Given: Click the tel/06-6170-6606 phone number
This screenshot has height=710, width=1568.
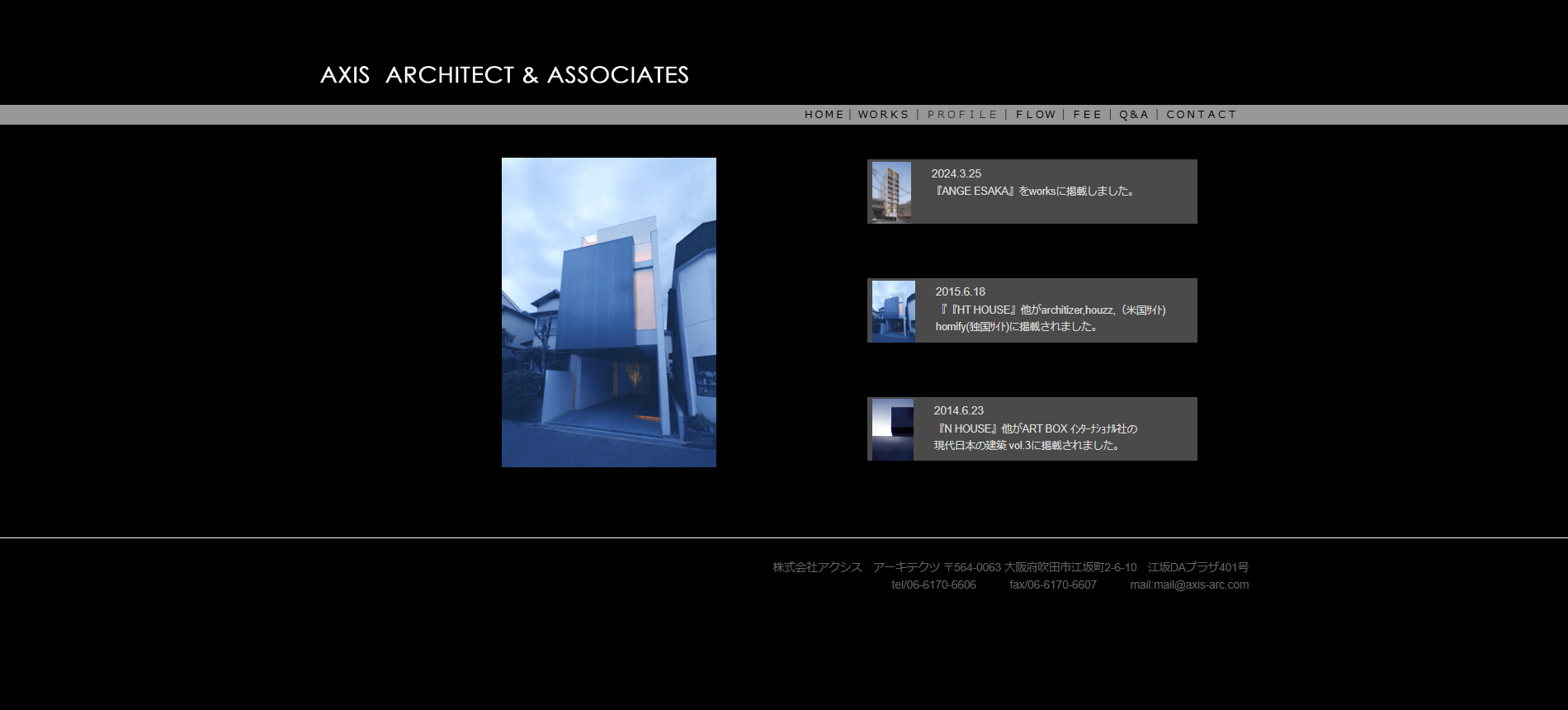Looking at the screenshot, I should (933, 585).
